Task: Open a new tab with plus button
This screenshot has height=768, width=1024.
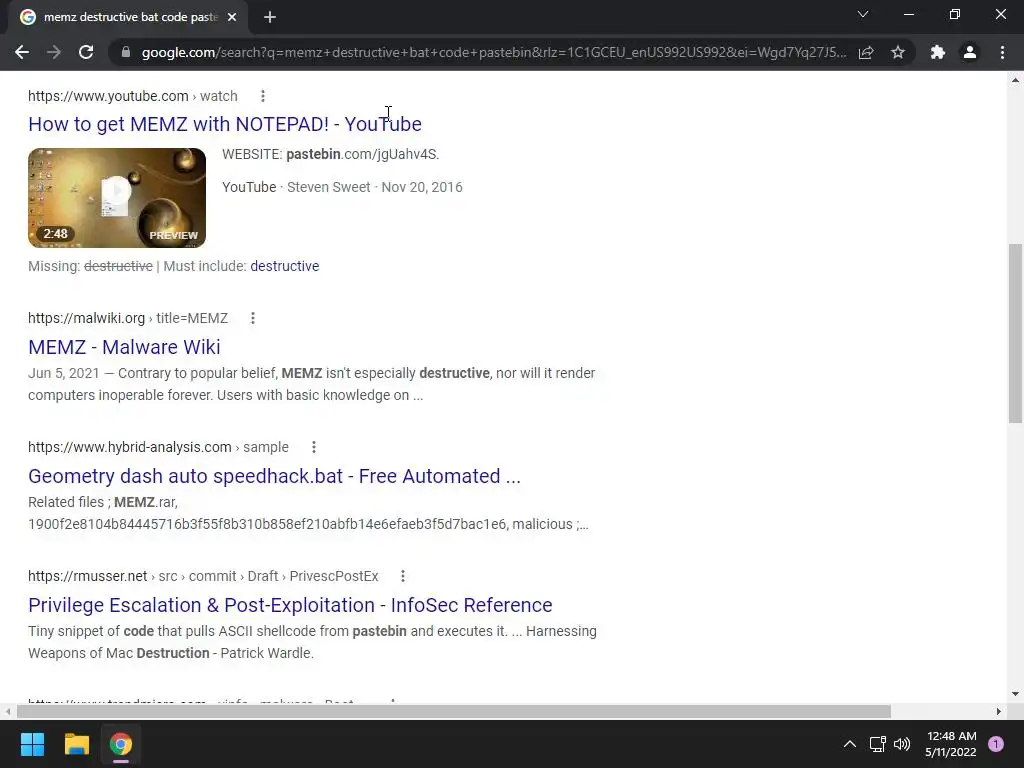Action: click(270, 17)
